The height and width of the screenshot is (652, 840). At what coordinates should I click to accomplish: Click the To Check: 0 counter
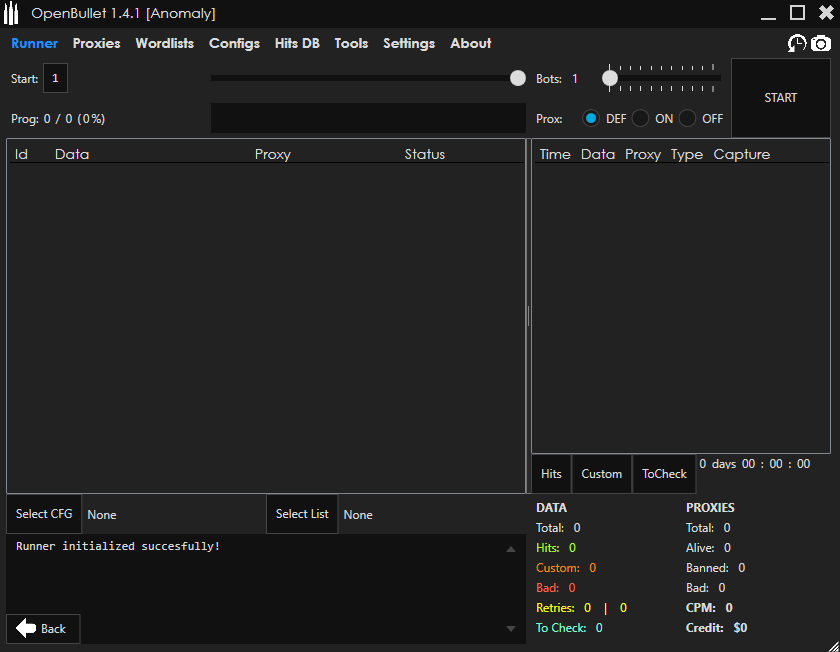pyautogui.click(x=569, y=627)
